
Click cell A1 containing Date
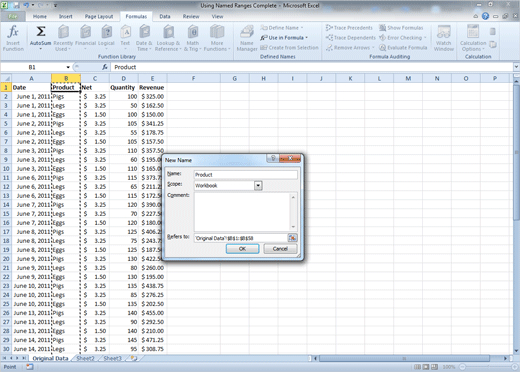click(31, 87)
